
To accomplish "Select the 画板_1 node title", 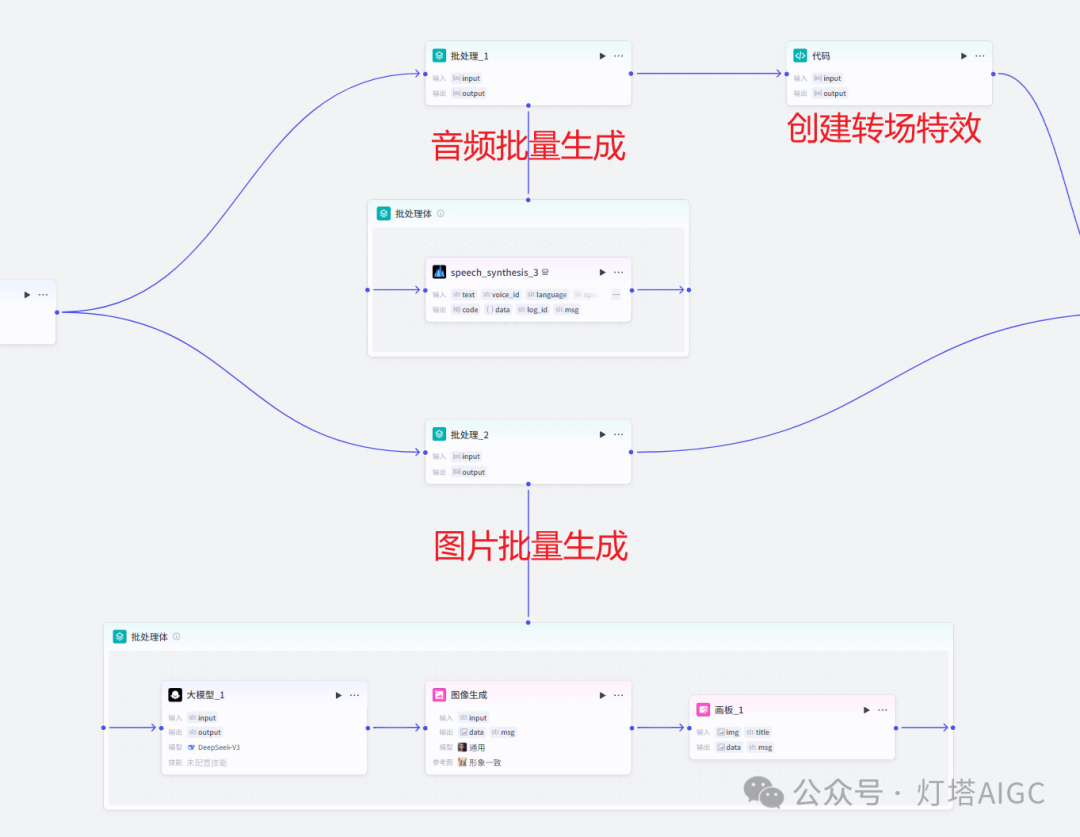I will click(x=729, y=710).
